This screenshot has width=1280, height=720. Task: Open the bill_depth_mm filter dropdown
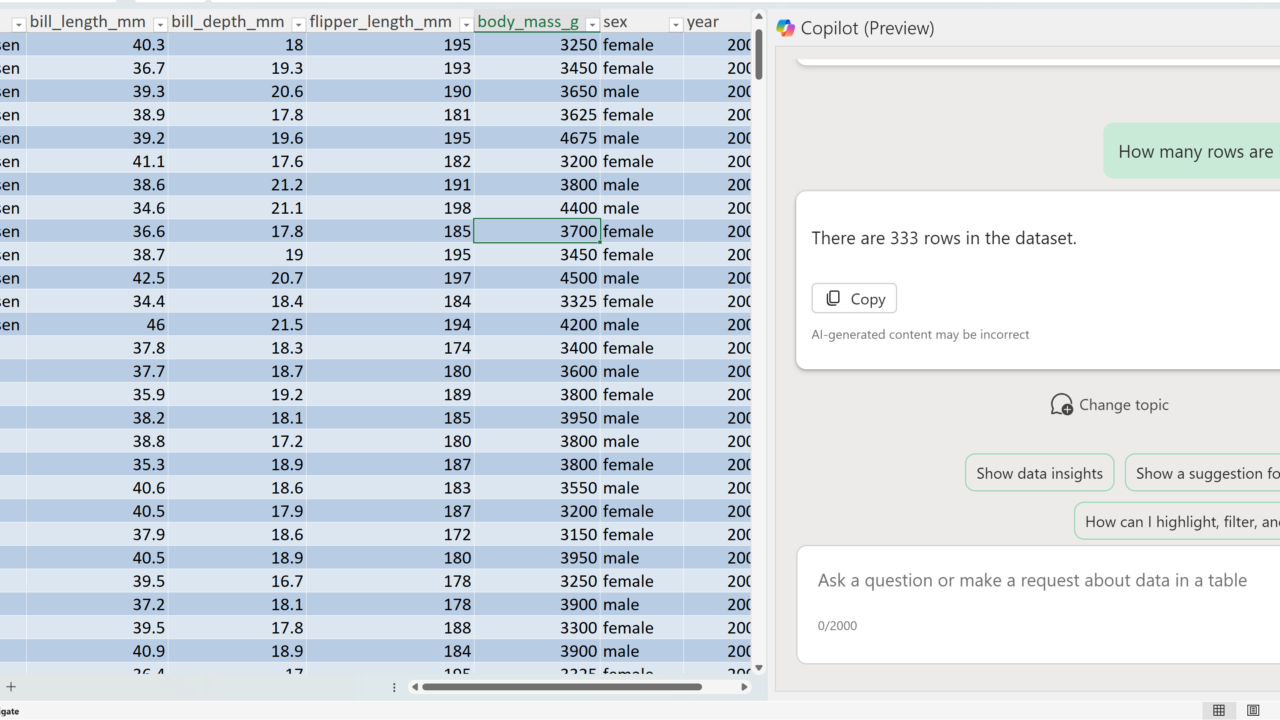298,23
